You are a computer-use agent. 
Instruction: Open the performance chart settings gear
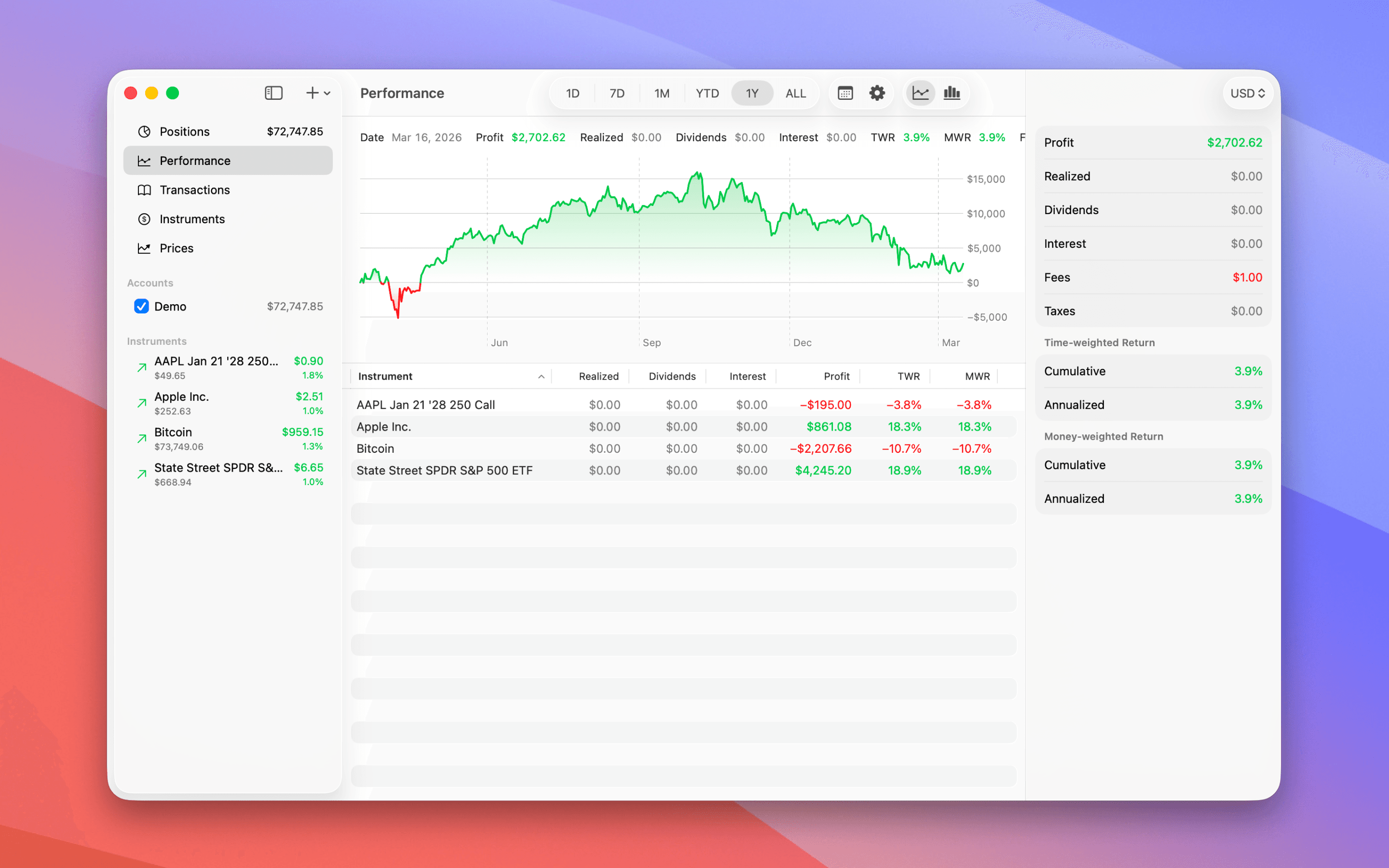tap(877, 93)
